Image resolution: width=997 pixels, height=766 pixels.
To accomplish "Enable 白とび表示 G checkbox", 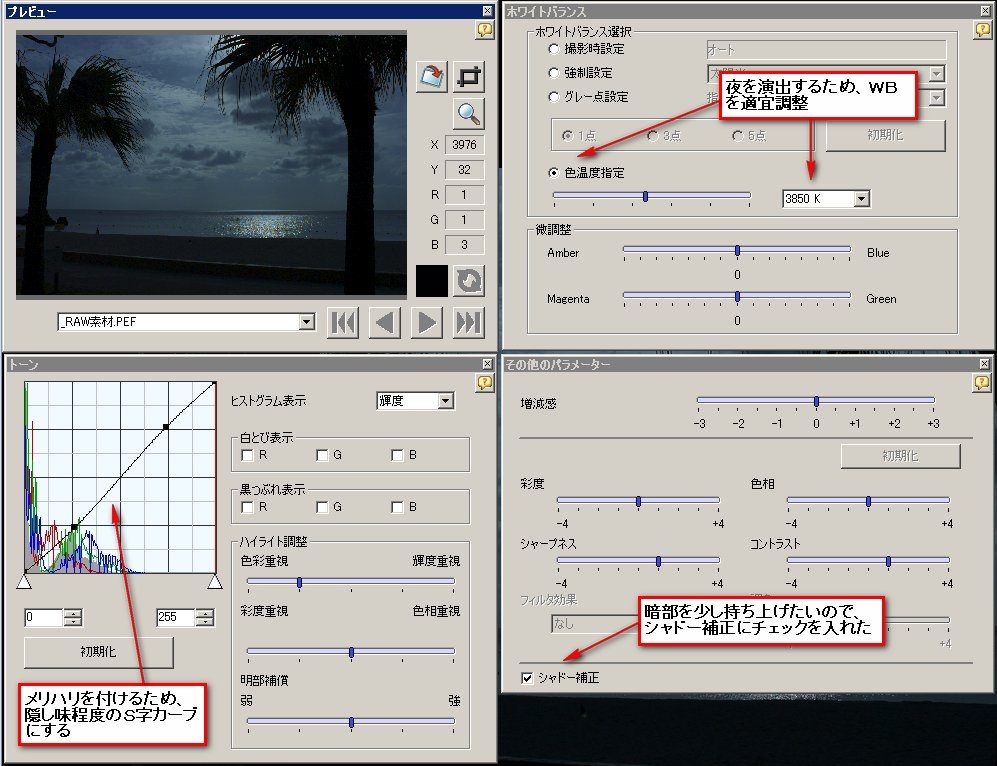I will (x=322, y=455).
